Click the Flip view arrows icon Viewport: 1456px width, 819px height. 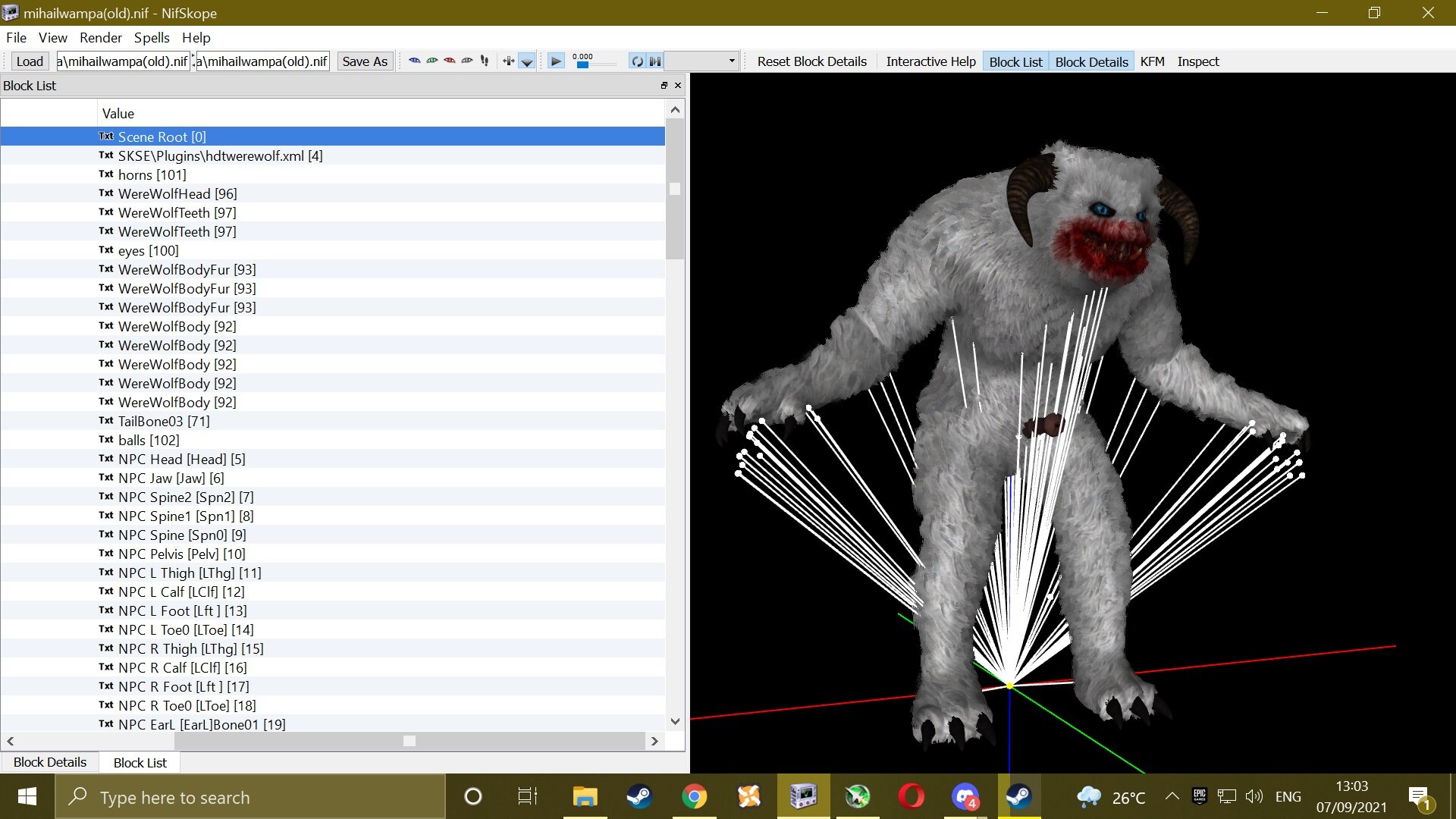[508, 61]
